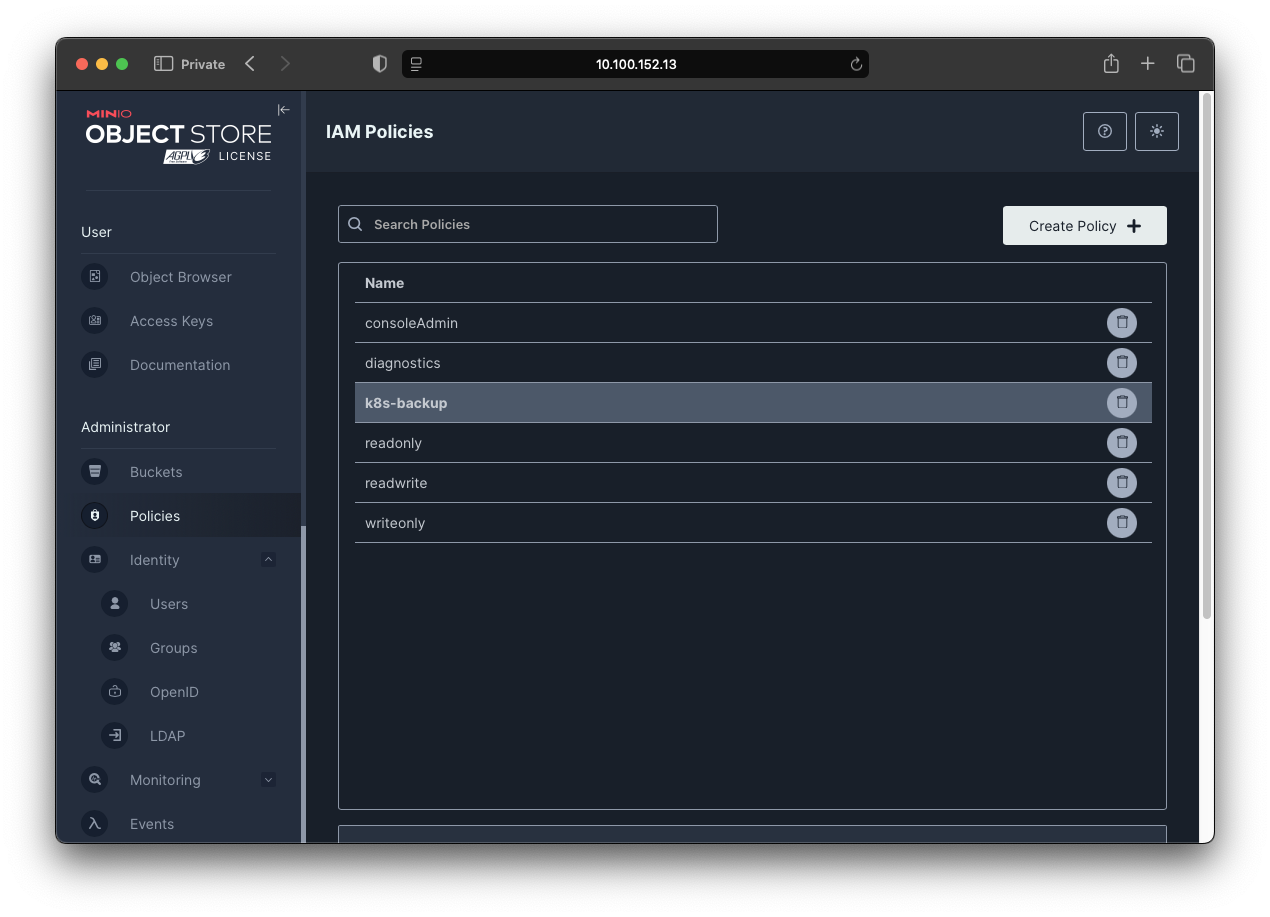Open Documentation from the sidebar menu
Screen dimensions: 1270x917
tap(180, 364)
